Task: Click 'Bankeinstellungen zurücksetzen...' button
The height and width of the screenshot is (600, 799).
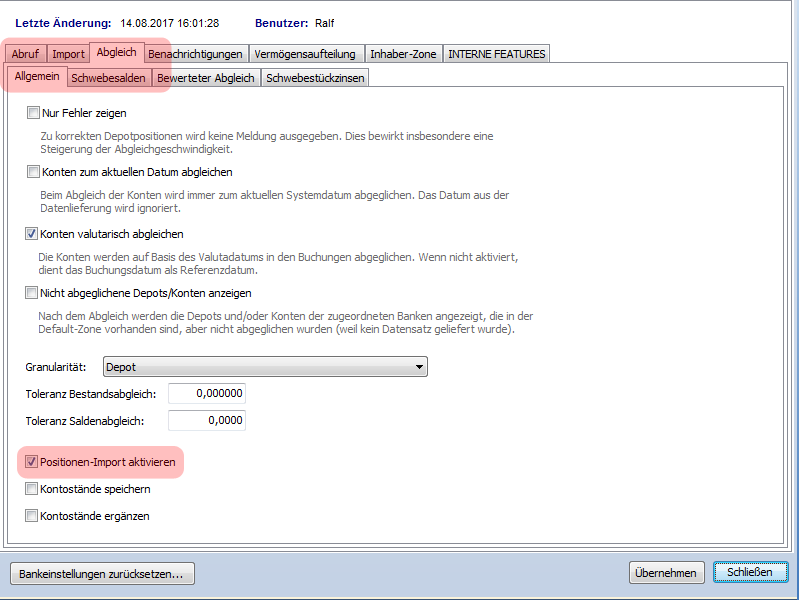Action: 102,573
